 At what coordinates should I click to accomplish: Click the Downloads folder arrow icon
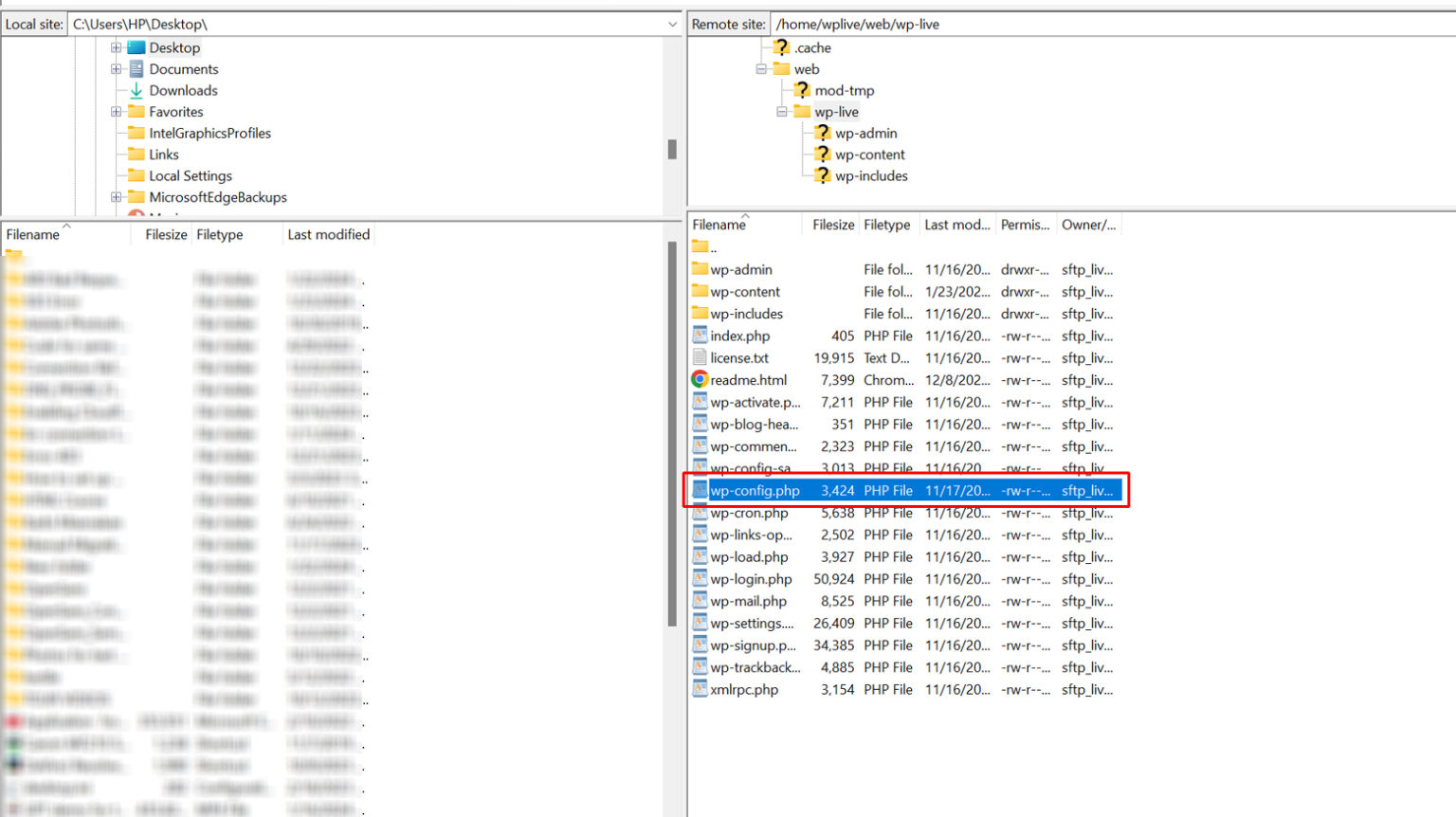tap(136, 91)
